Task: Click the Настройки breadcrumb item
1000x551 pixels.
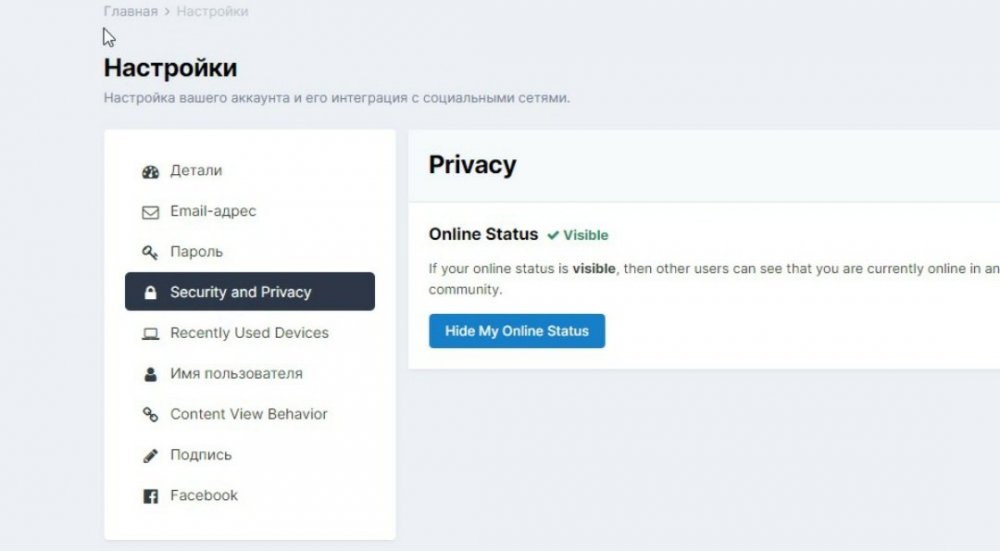Action: [x=213, y=12]
